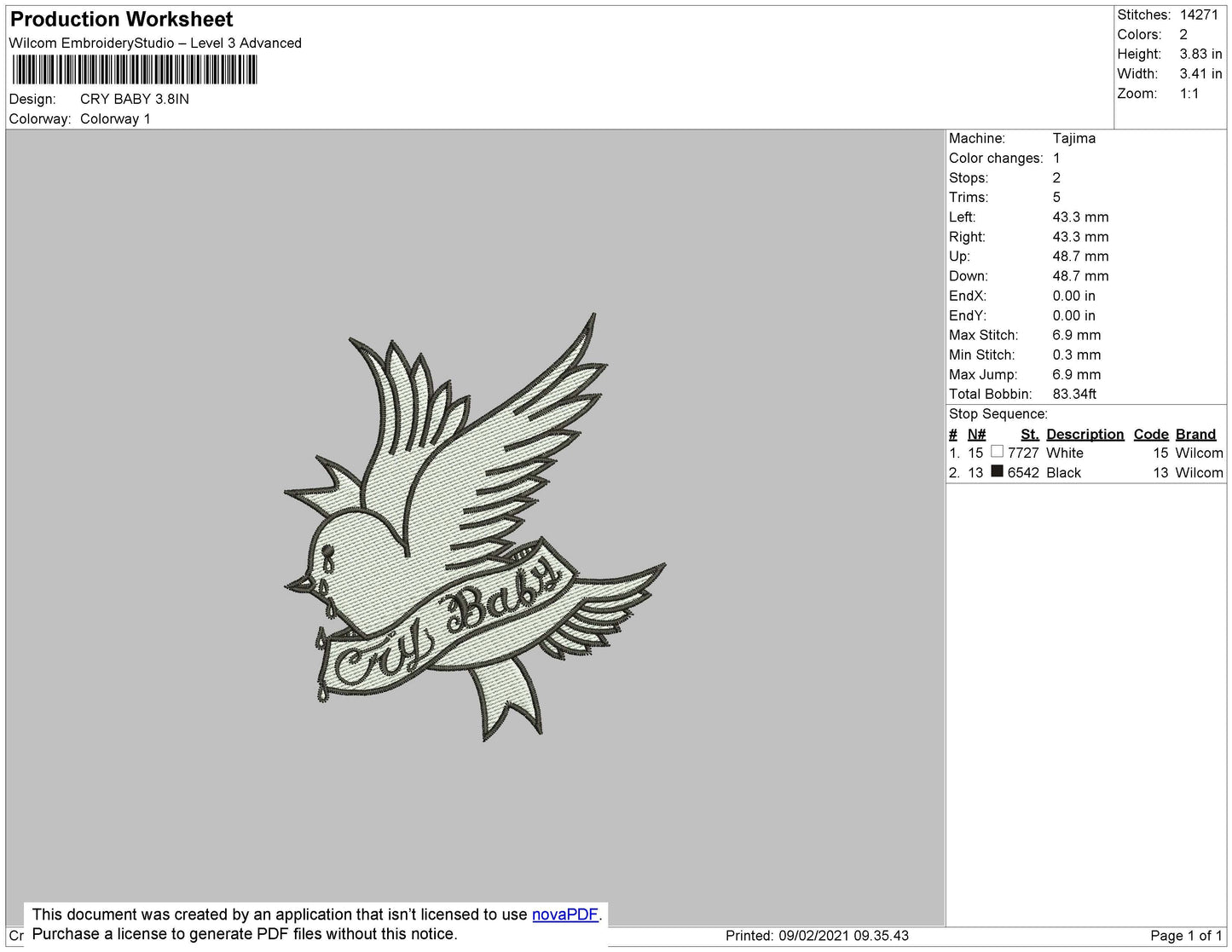Select the Zoom value 1:1

pos(1189,94)
